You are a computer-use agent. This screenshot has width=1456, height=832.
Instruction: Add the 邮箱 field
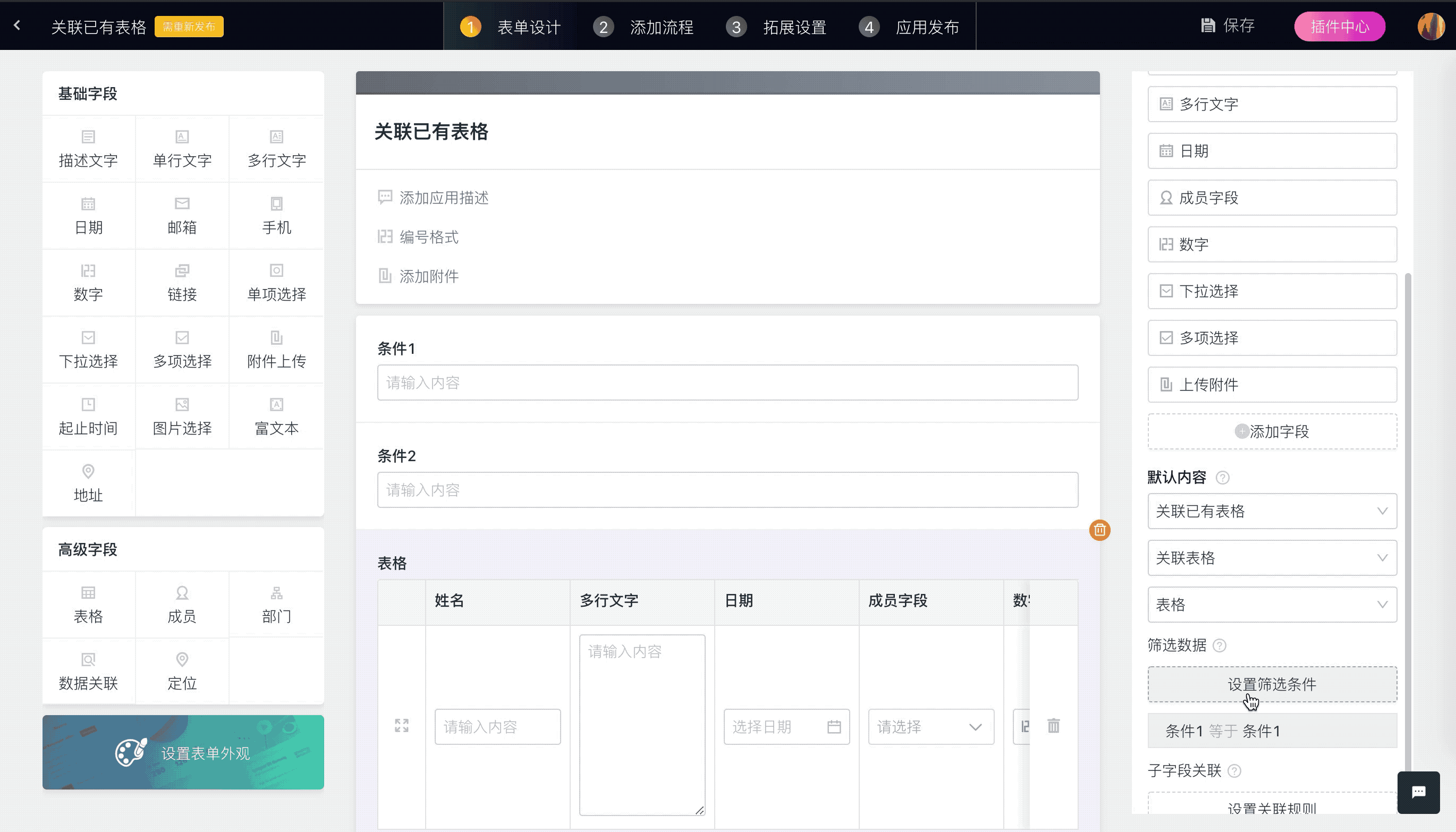pos(182,216)
